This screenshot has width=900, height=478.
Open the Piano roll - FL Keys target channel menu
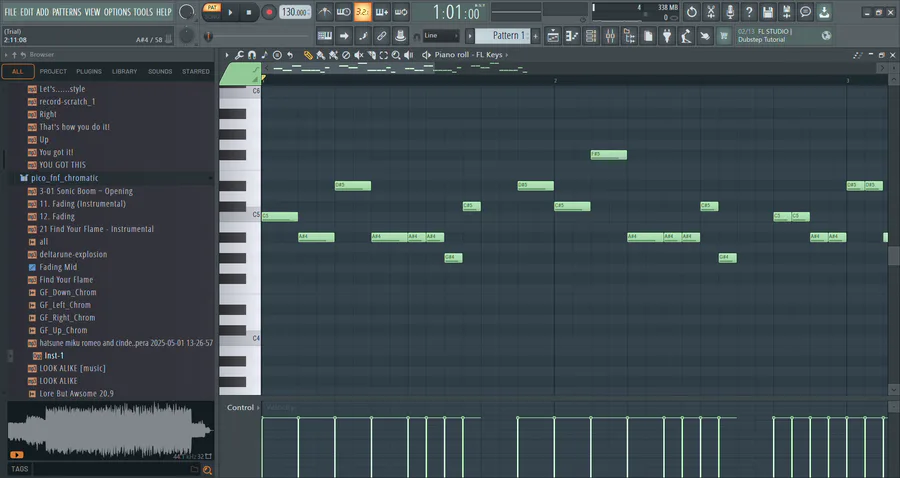pos(471,55)
